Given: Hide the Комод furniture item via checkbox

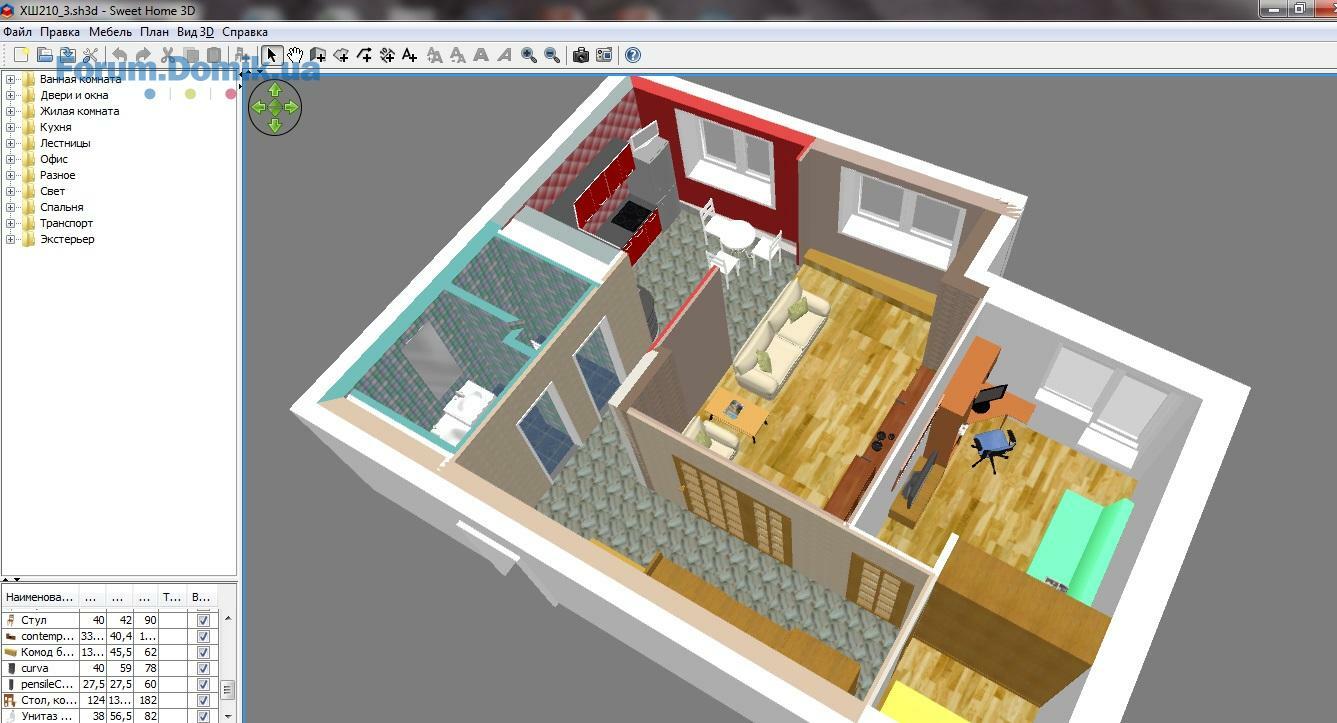Looking at the screenshot, I should [x=203, y=652].
